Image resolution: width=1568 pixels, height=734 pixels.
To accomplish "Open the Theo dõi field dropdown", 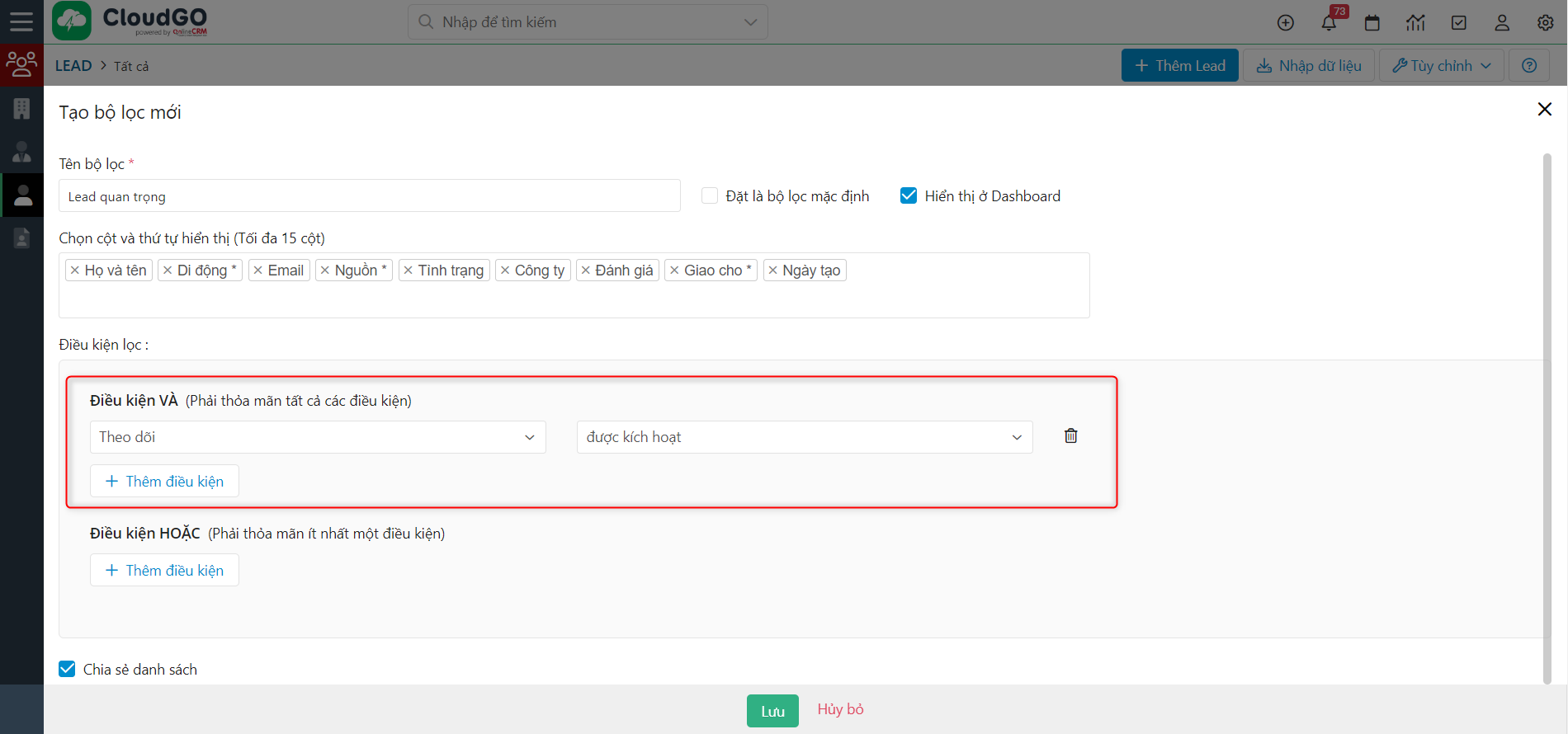I will coord(318,437).
